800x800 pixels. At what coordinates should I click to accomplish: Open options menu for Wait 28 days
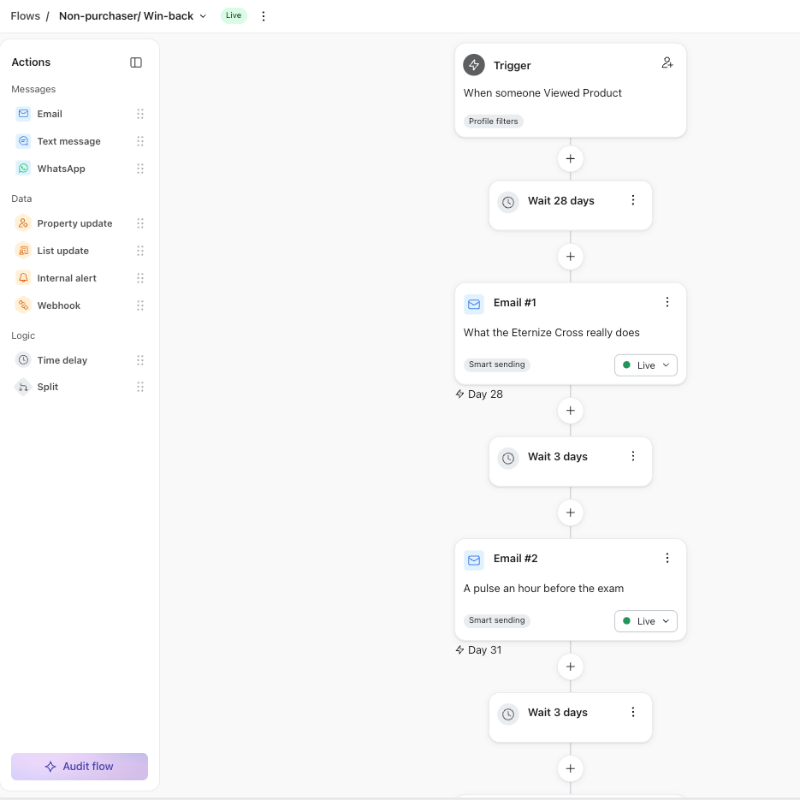coord(633,200)
